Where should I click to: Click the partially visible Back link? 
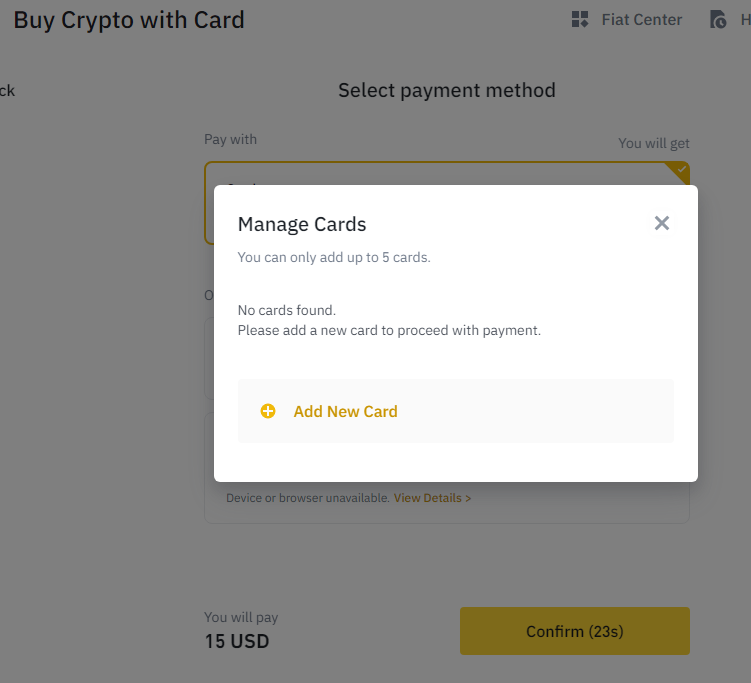(x=7, y=91)
